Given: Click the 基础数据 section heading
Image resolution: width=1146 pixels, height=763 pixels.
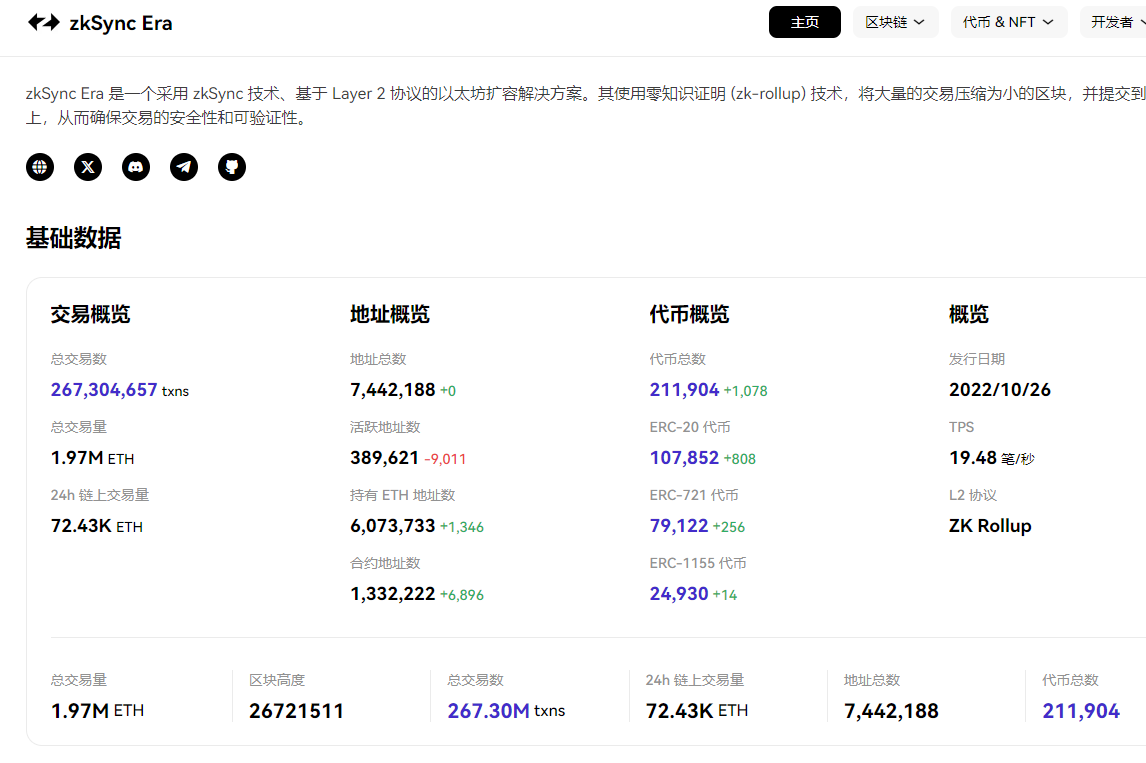Looking at the screenshot, I should (73, 238).
